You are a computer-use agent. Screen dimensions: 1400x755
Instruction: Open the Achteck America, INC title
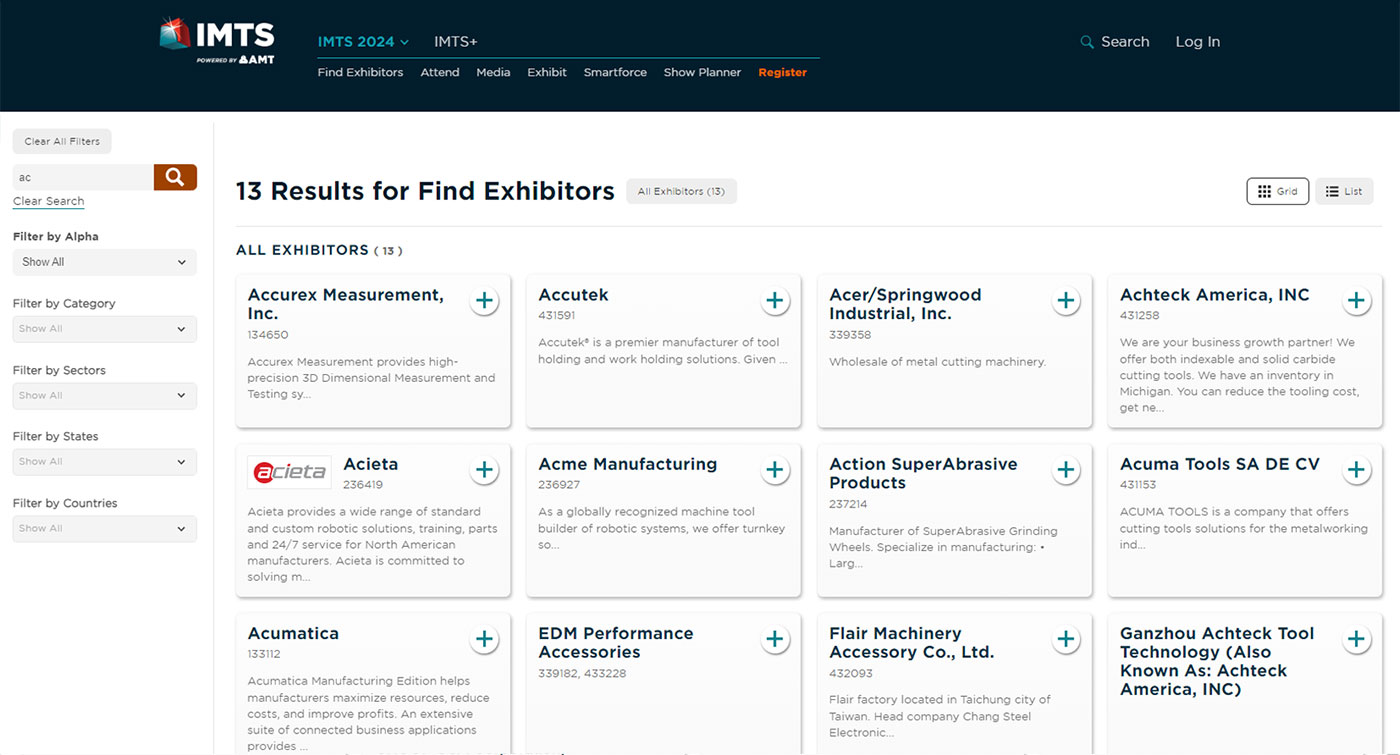1214,295
